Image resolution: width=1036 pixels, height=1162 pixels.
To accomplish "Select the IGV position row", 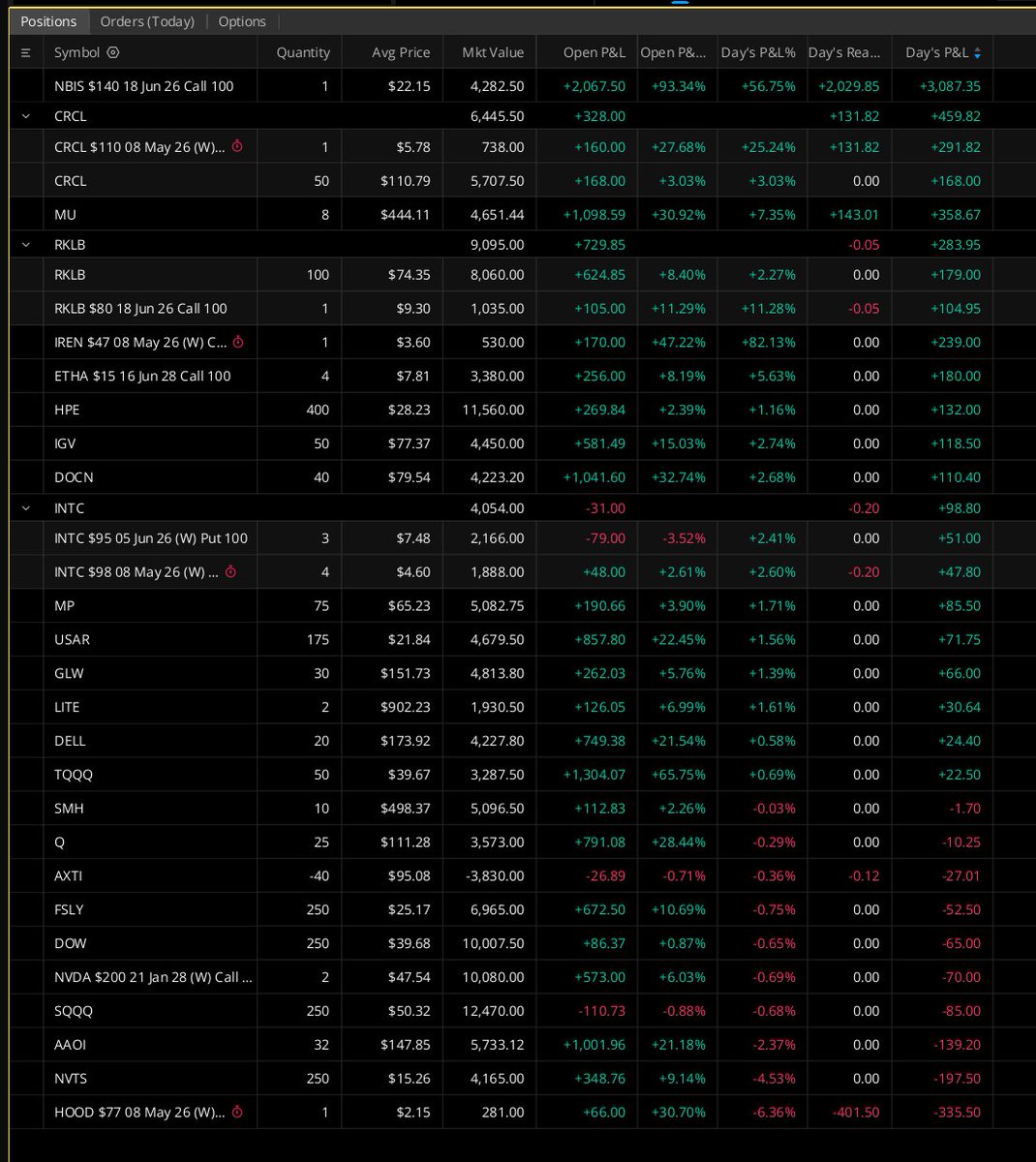I will (523, 443).
